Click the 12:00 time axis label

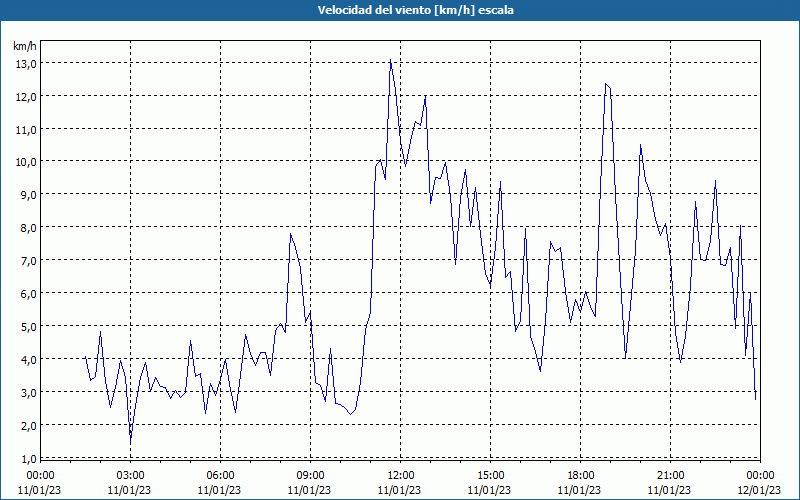400,476
